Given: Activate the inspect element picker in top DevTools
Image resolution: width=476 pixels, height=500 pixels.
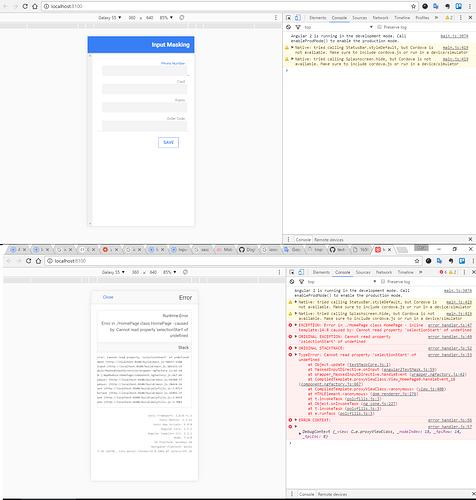Looking at the screenshot, I should pyautogui.click(x=289, y=18).
